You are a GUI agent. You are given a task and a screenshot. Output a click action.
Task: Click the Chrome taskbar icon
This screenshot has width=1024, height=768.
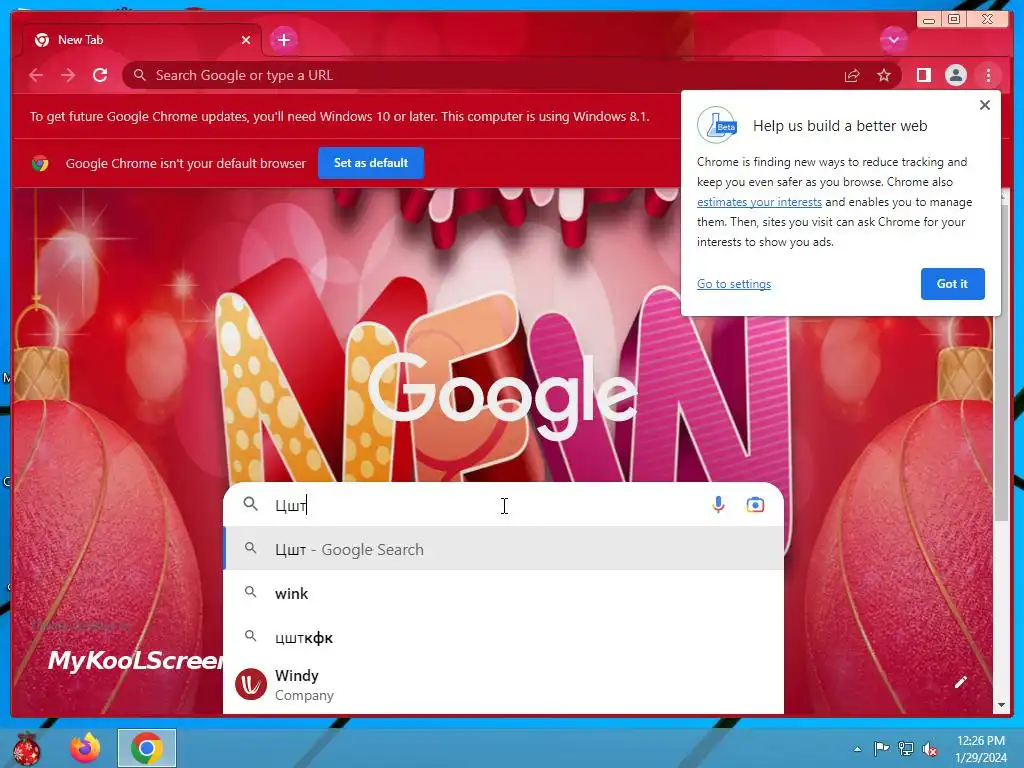tap(147, 748)
